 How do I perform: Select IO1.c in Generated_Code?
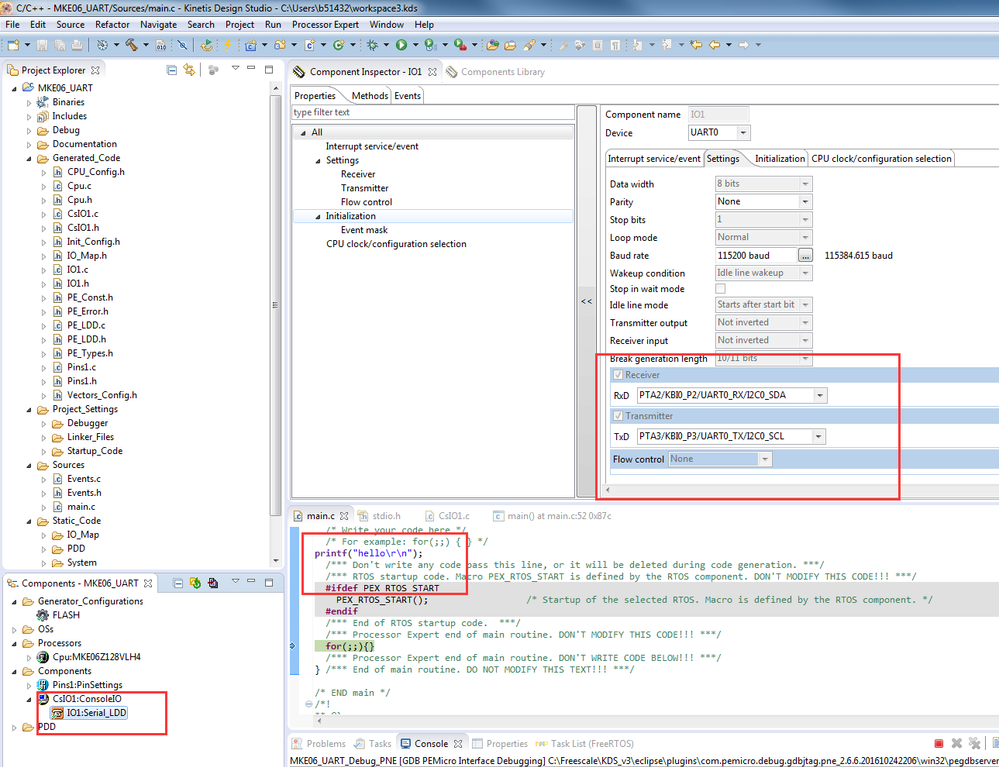coord(77,269)
